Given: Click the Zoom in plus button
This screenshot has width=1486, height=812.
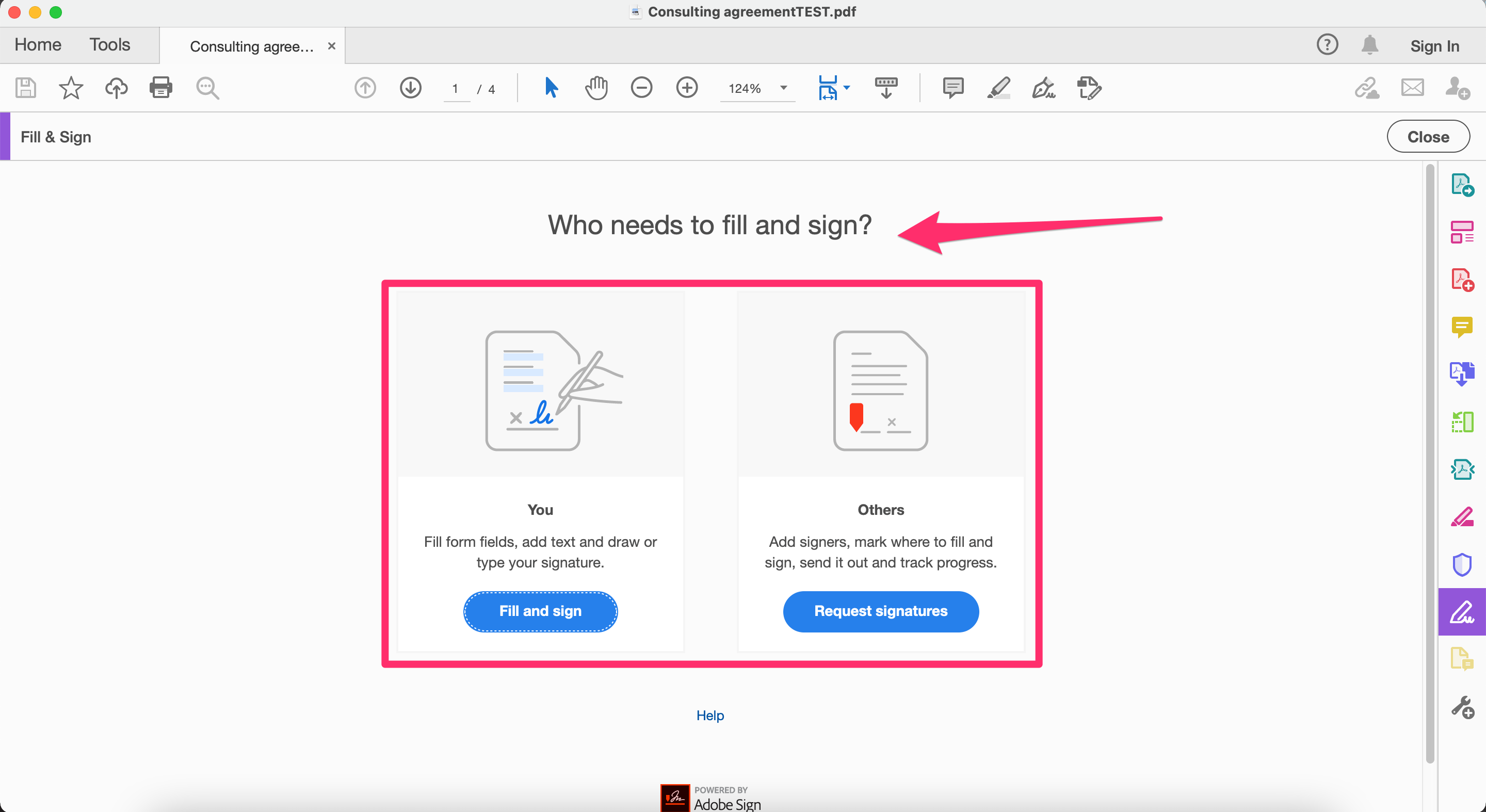Looking at the screenshot, I should [x=686, y=88].
